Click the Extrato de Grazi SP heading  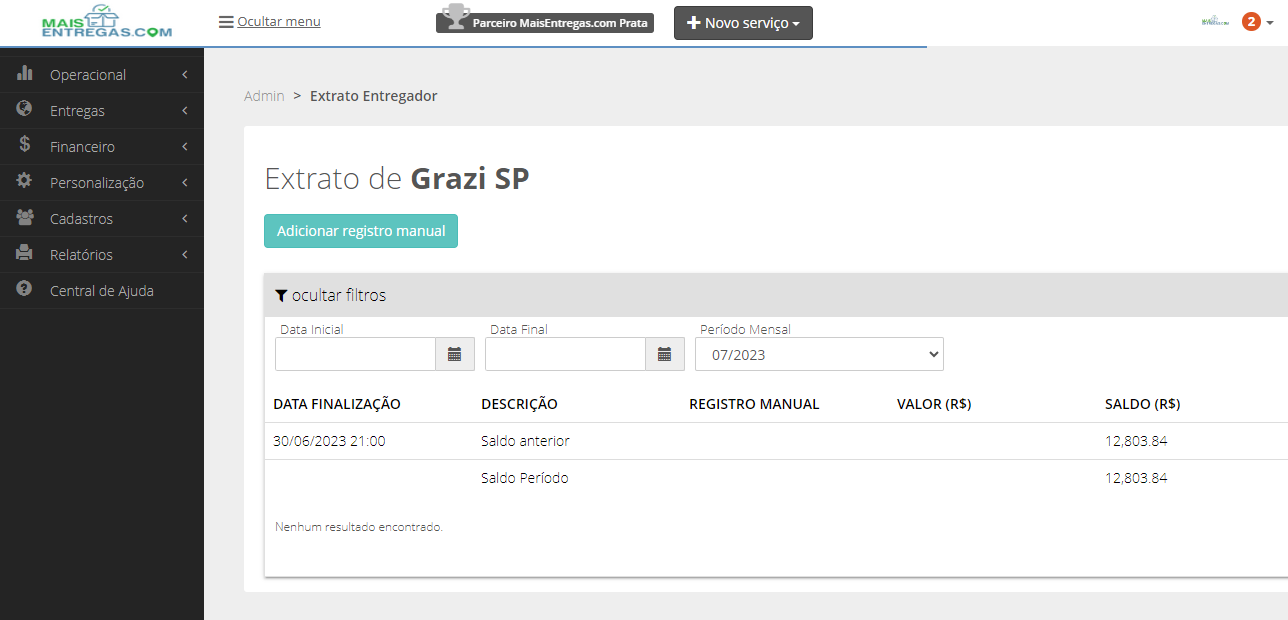(396, 179)
